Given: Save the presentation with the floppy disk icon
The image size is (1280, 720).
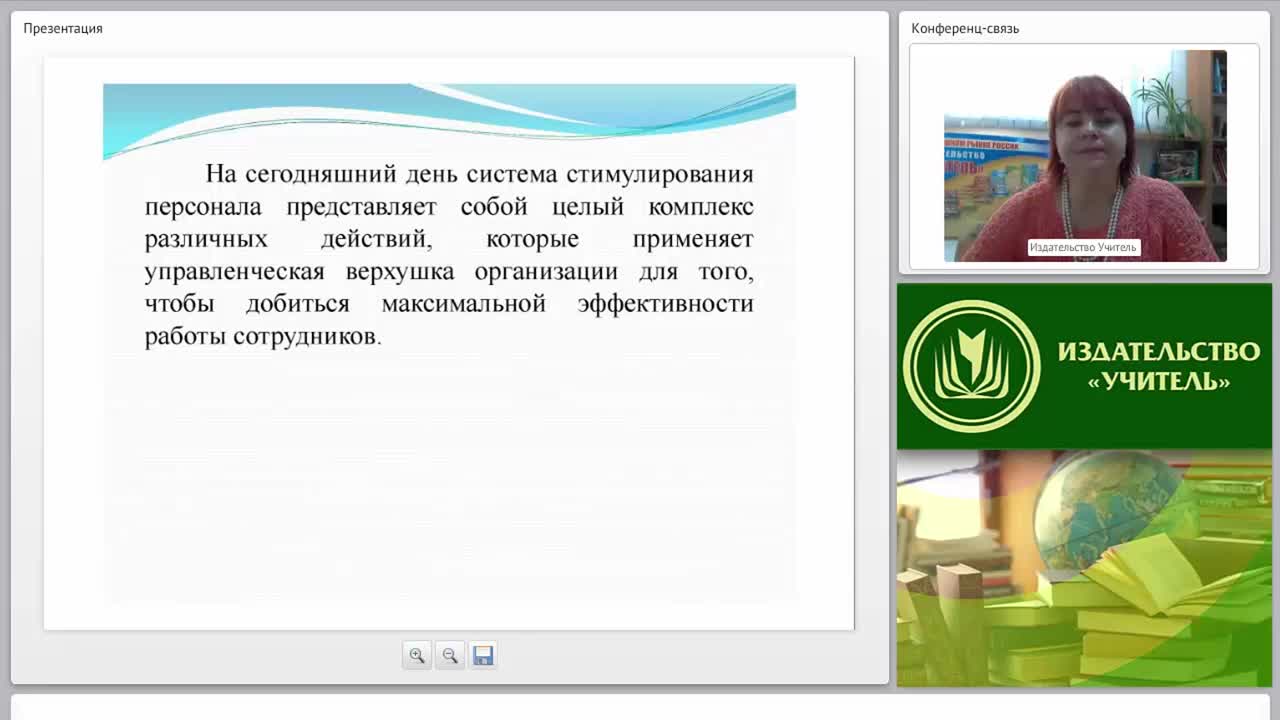Looking at the screenshot, I should pos(483,655).
